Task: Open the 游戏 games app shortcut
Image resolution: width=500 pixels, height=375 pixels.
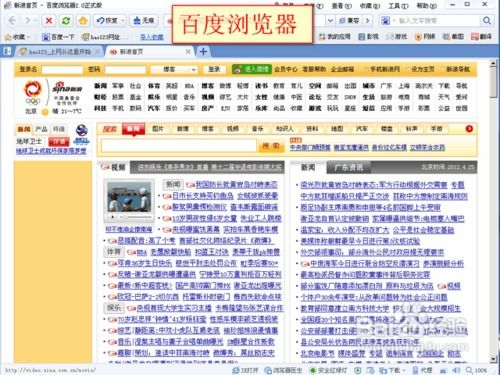Action: click(397, 37)
